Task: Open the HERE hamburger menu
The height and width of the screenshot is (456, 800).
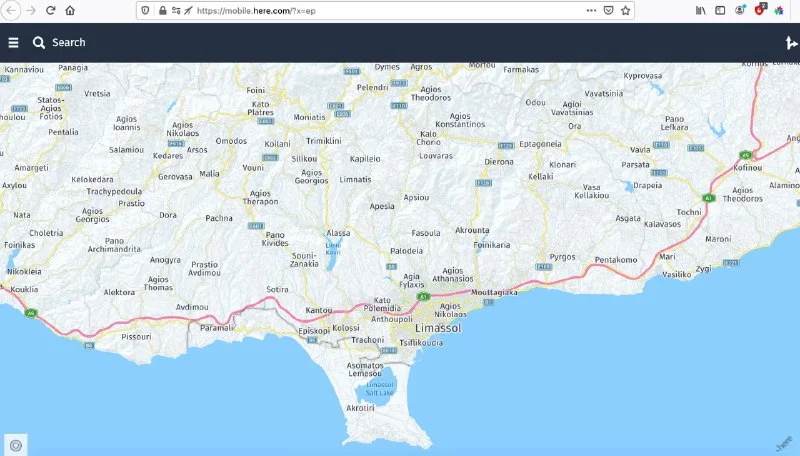Action: tap(13, 43)
